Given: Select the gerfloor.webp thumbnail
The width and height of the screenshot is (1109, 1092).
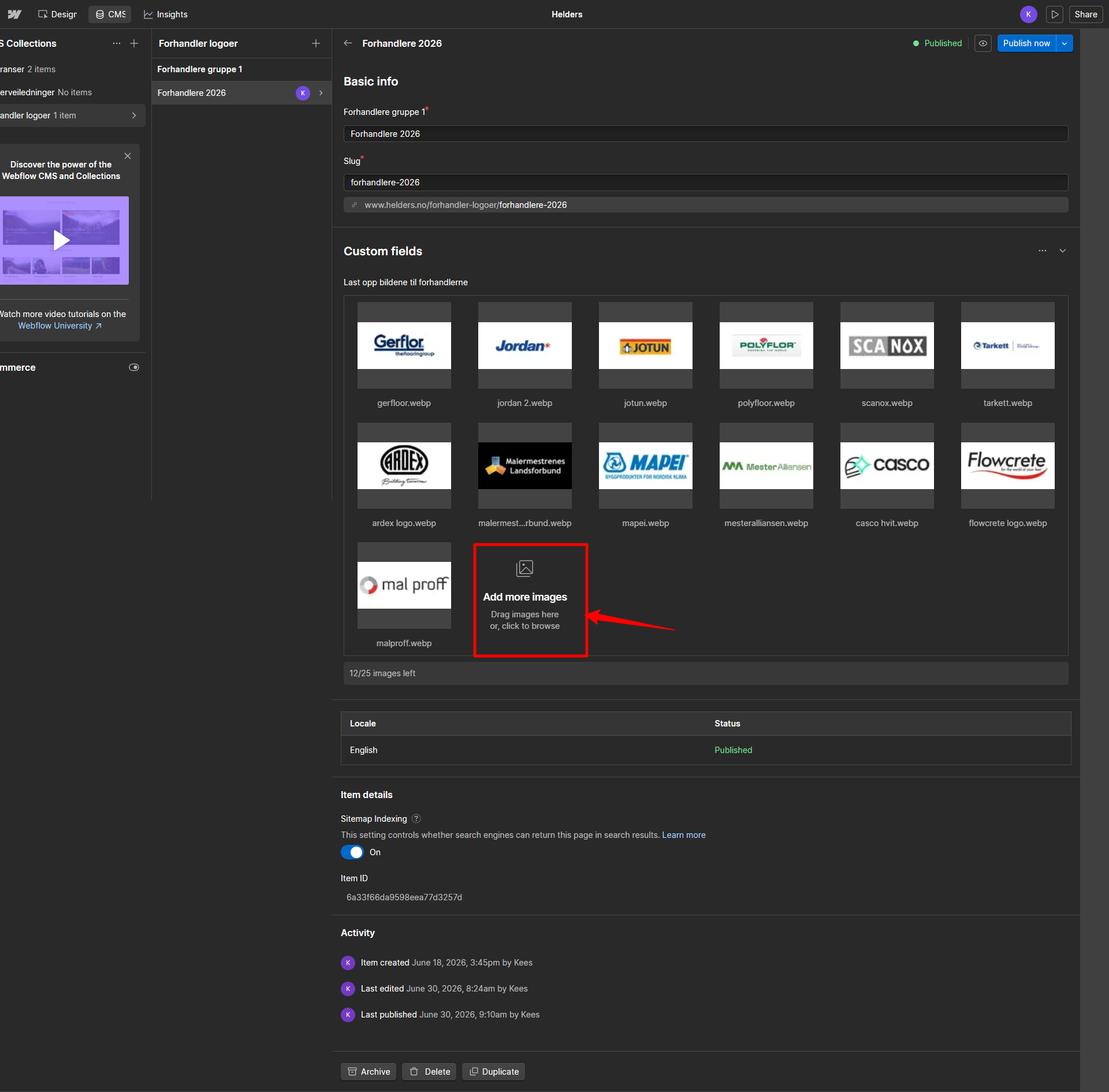Looking at the screenshot, I should (x=404, y=345).
